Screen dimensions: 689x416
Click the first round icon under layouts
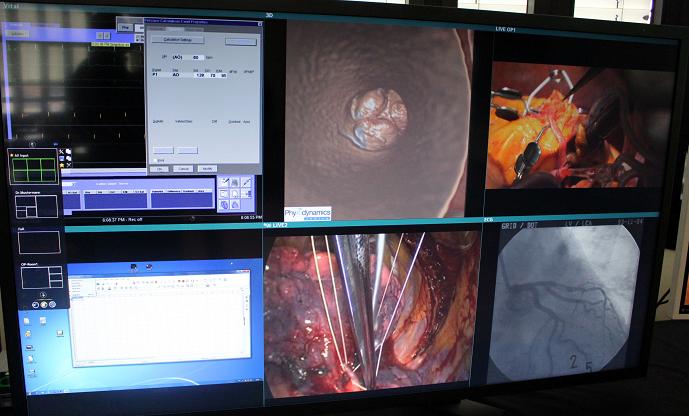click(36, 304)
